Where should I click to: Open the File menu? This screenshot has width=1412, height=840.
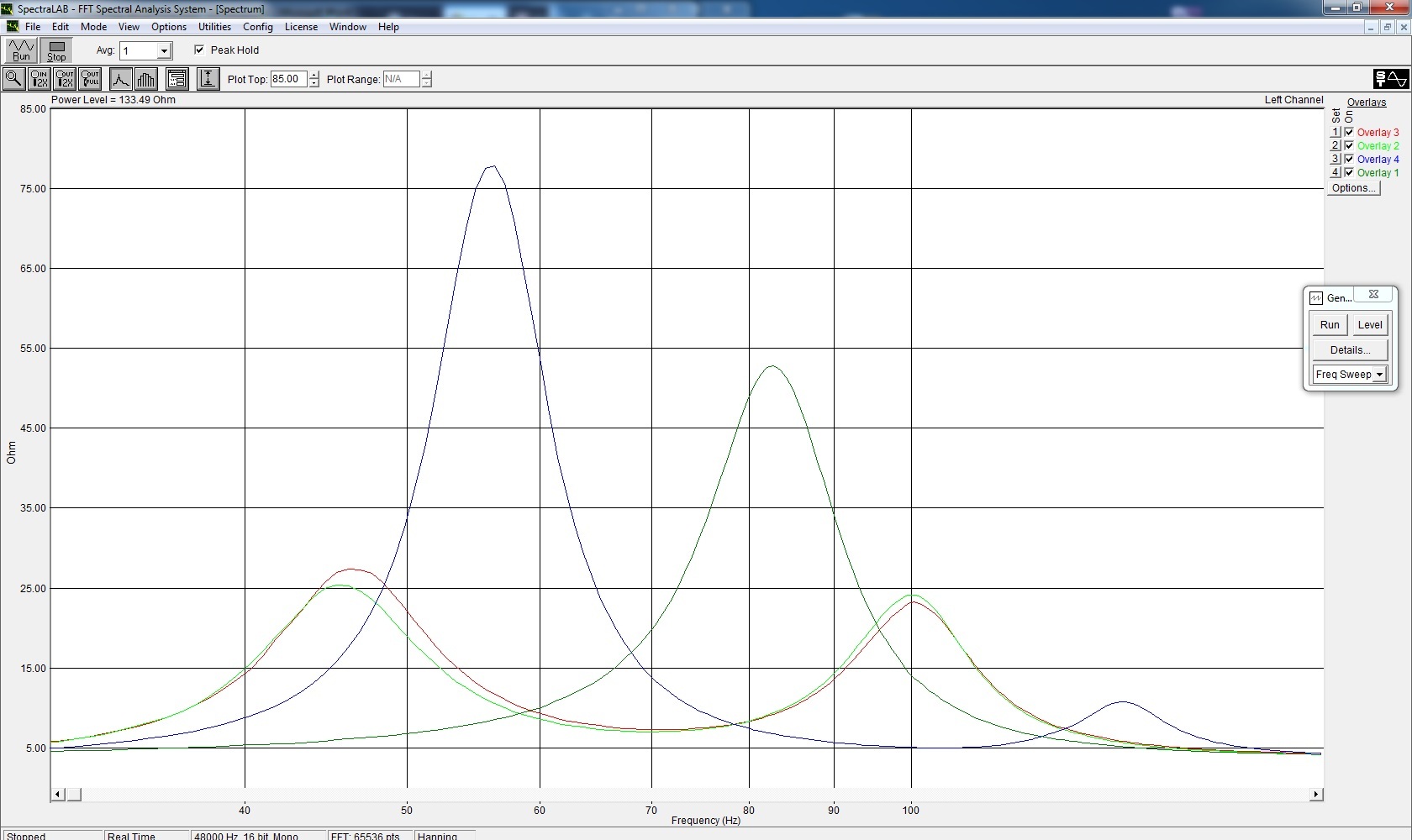tap(33, 27)
